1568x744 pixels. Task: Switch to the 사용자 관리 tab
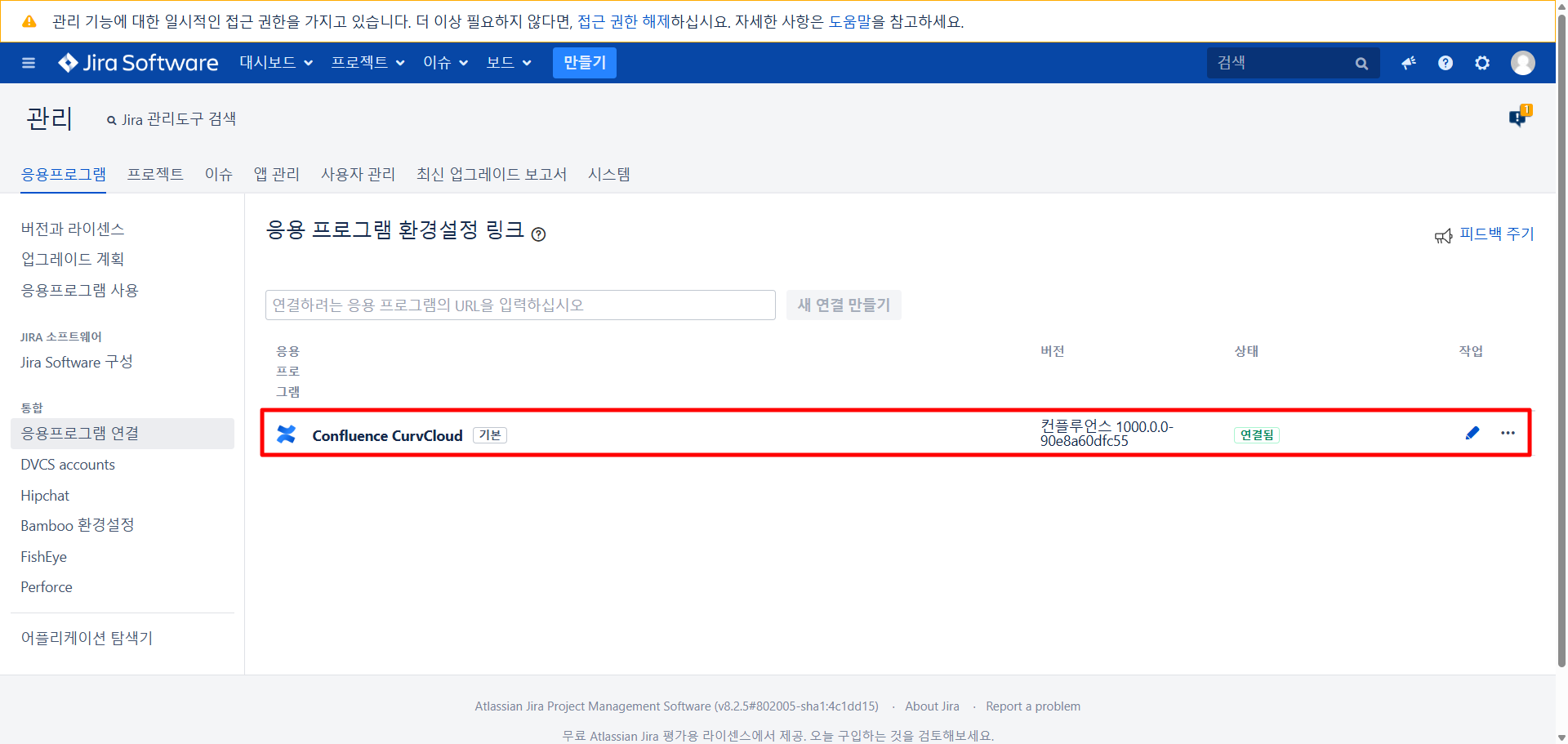click(x=358, y=174)
